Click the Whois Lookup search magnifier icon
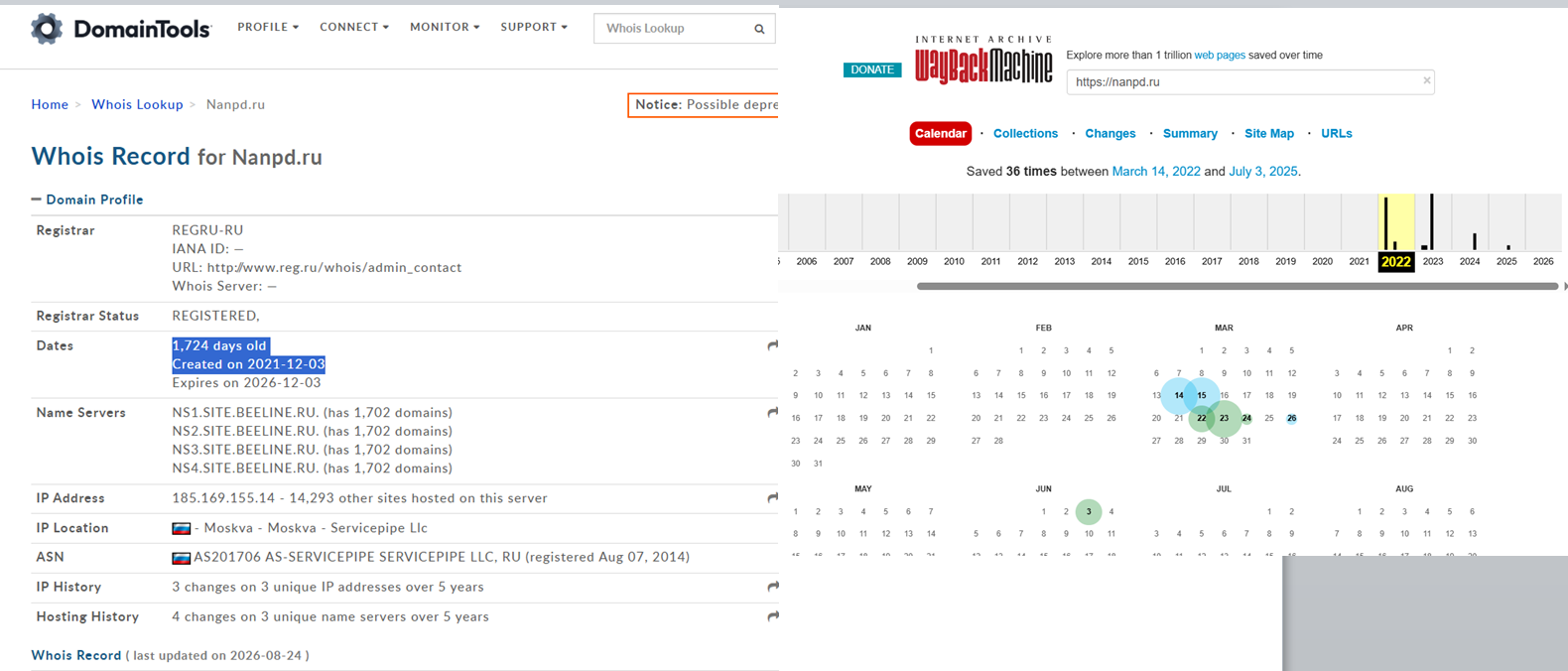This screenshot has height=671, width=1568. point(759,29)
